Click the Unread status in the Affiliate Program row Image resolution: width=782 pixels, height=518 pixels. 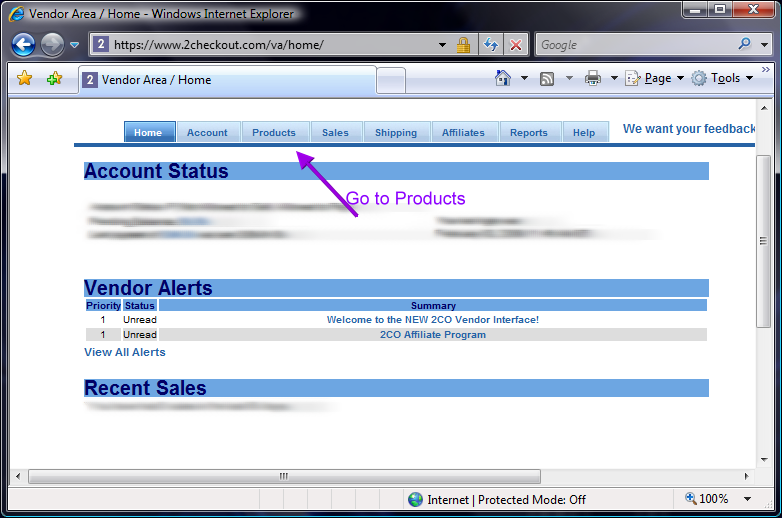click(140, 335)
